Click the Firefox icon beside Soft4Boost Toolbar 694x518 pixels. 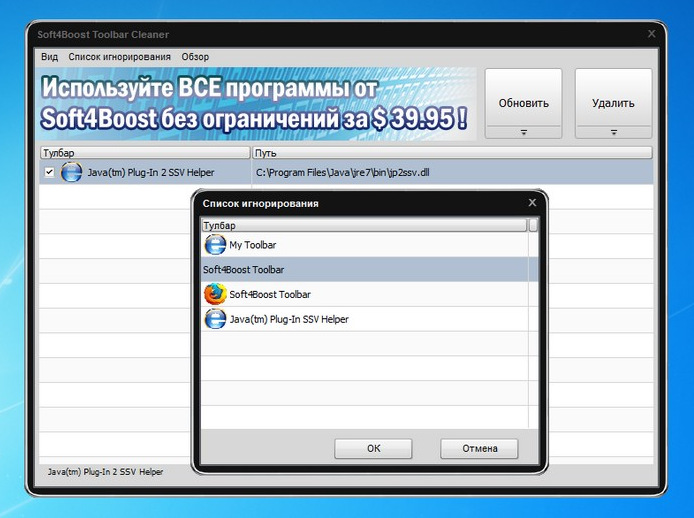point(215,294)
